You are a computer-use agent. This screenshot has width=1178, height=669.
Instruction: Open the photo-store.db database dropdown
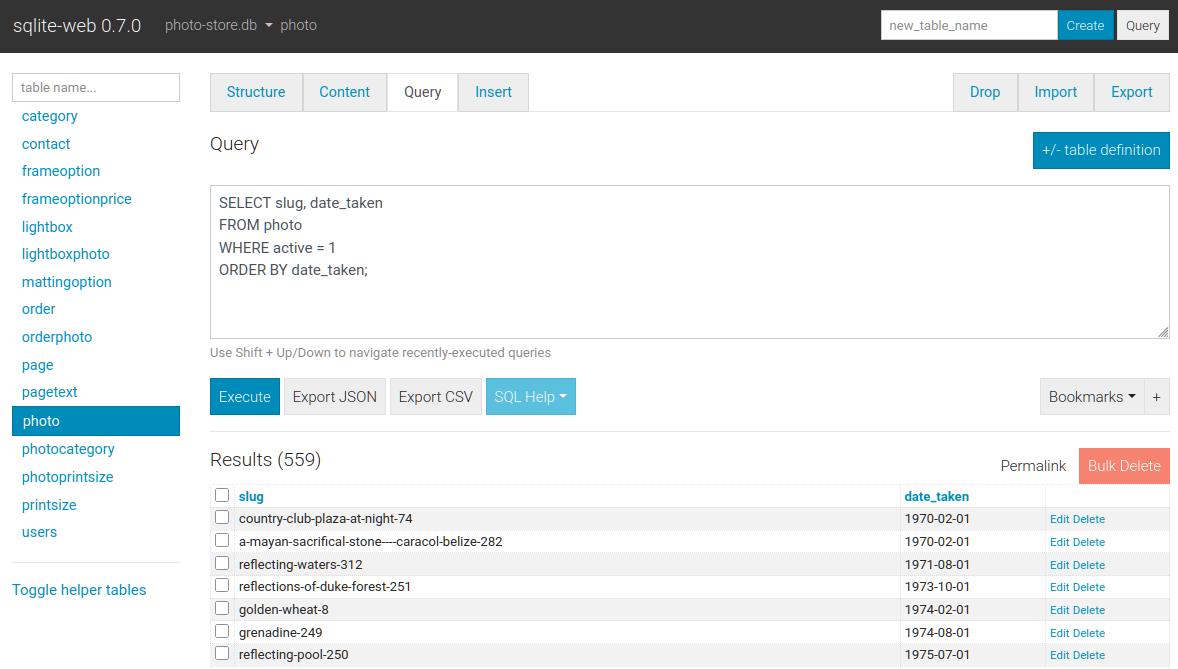[219, 25]
